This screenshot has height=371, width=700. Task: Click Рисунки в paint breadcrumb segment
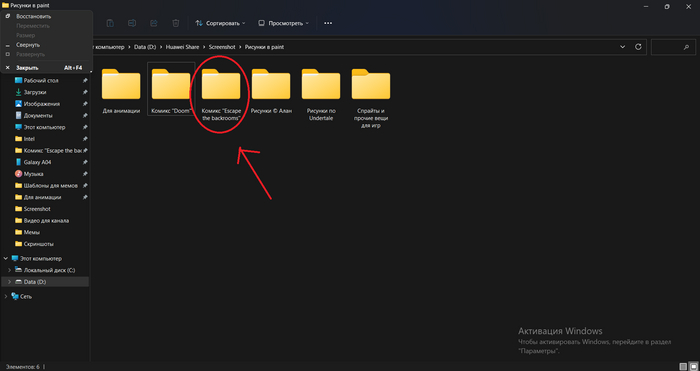(x=264, y=47)
